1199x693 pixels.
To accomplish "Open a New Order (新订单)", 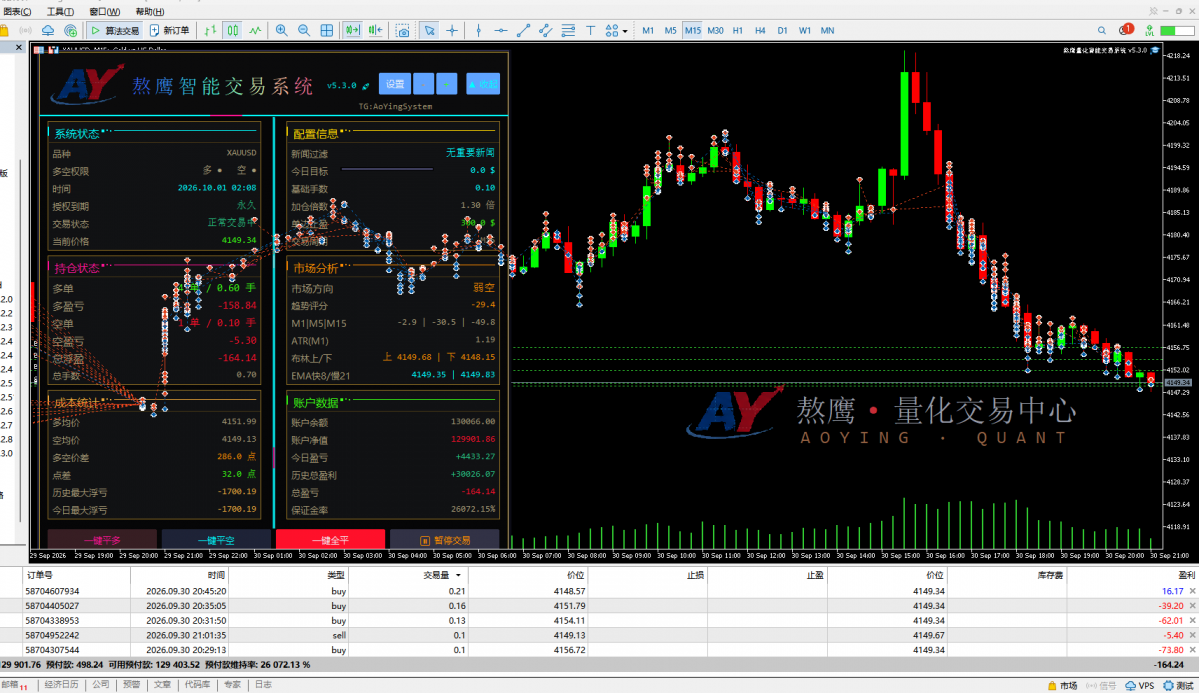I will [x=170, y=31].
